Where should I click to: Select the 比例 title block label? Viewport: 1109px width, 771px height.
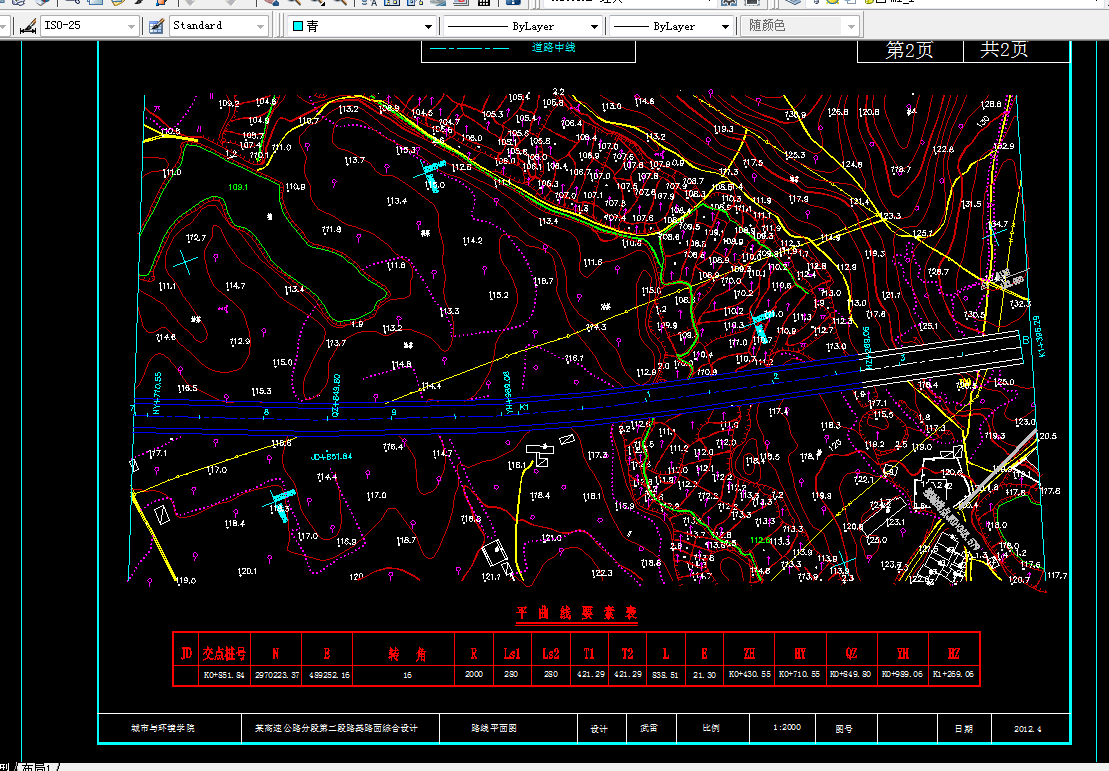711,728
